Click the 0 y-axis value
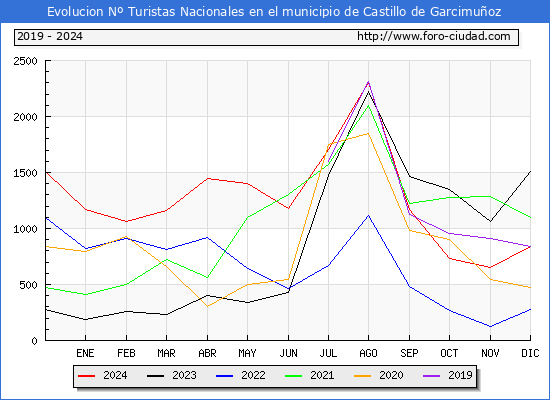 point(34,341)
